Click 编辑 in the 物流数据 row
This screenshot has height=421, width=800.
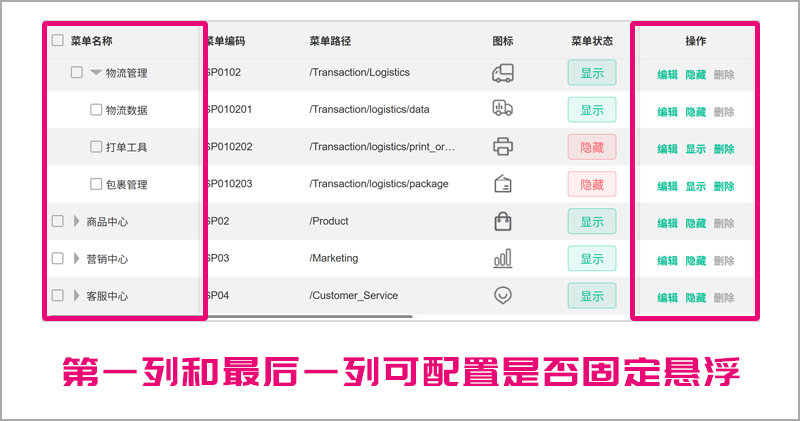coord(667,112)
